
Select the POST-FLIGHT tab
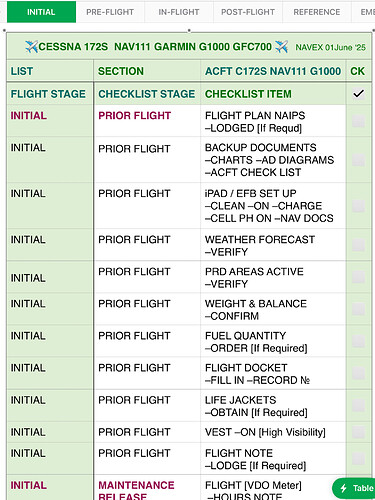[x=248, y=12]
